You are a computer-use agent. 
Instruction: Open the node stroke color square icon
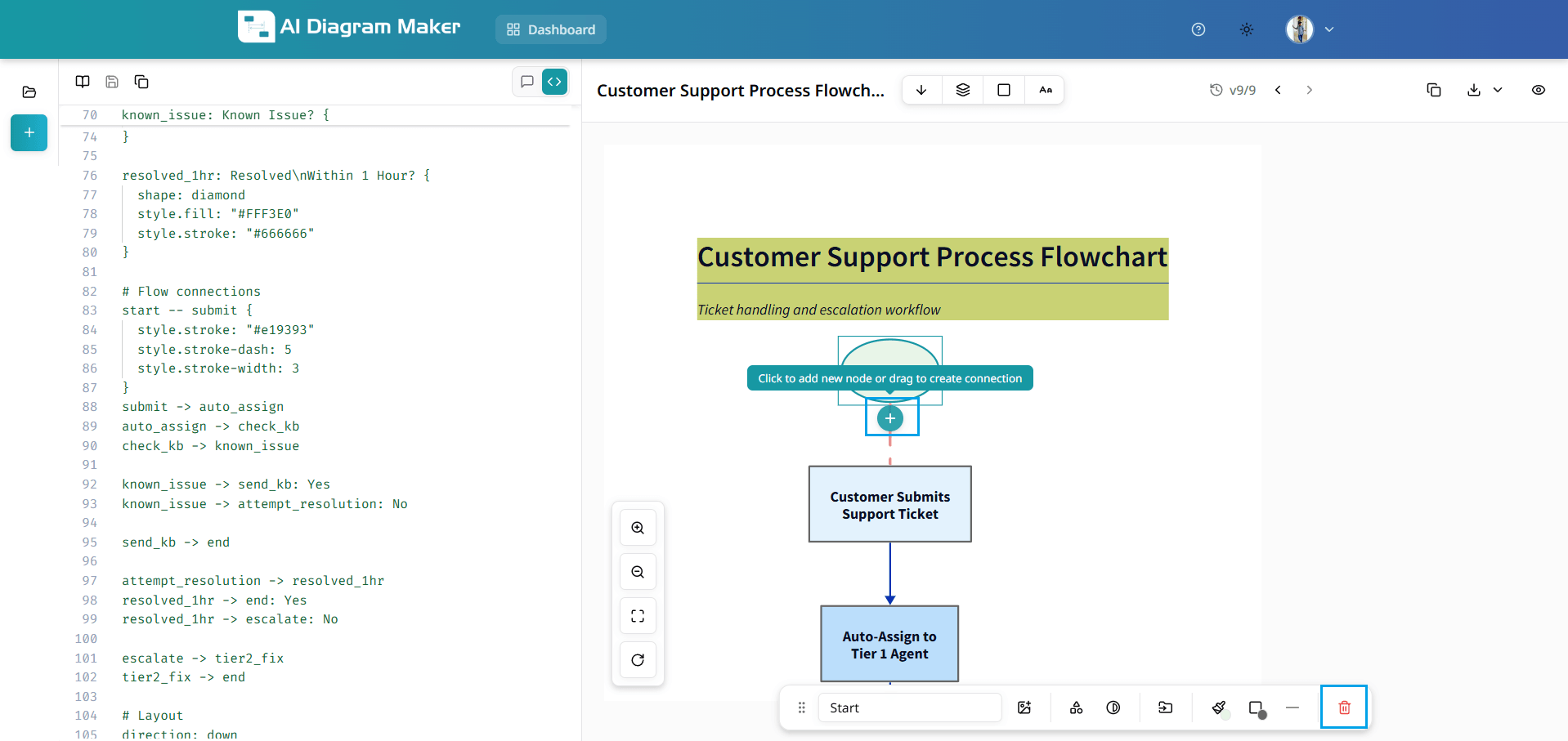[x=1257, y=708]
